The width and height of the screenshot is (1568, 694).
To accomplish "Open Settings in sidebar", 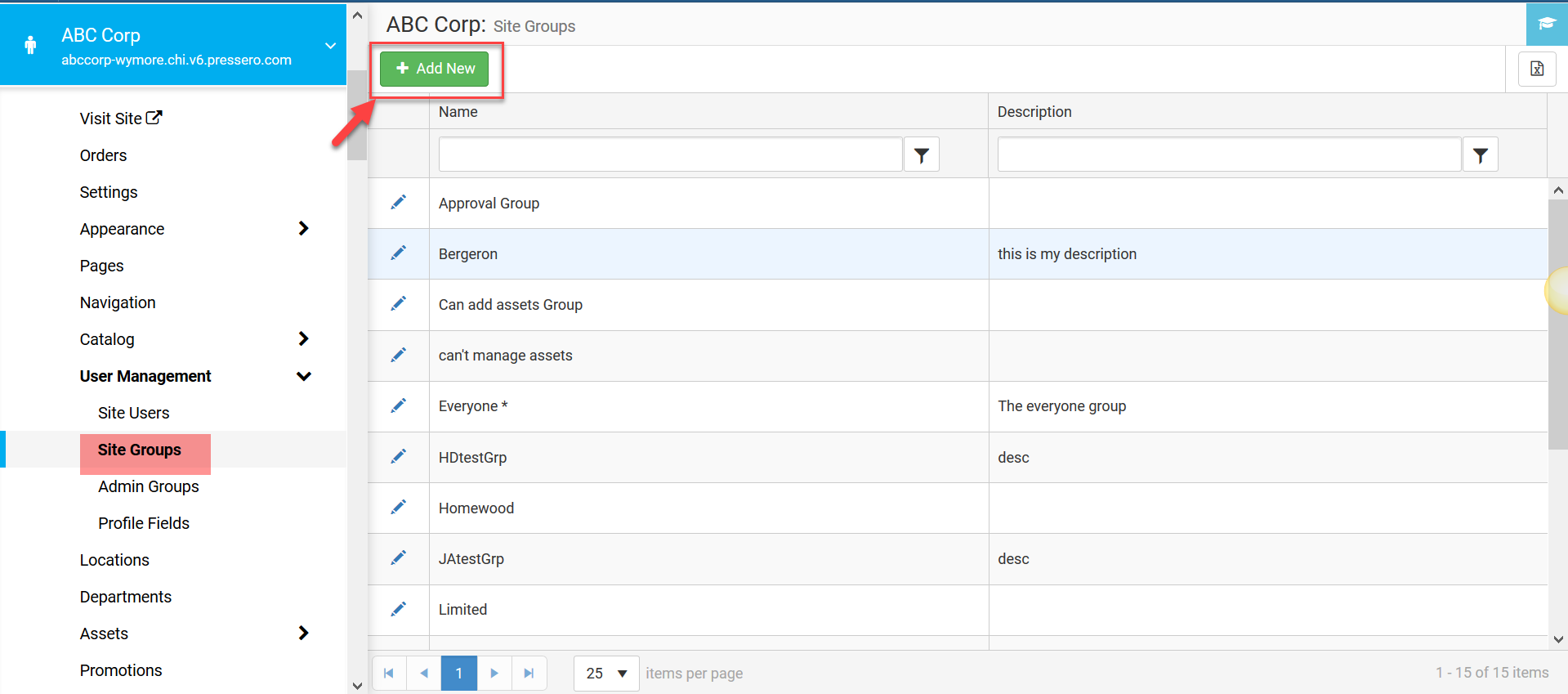I will tap(109, 192).
